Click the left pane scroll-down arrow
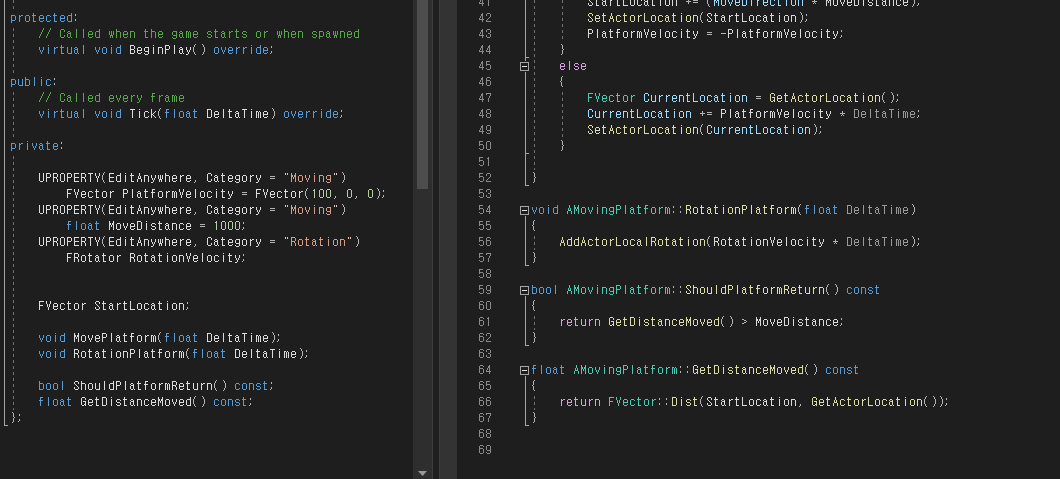Screen dimensions: 1060x479 click(x=423, y=473)
